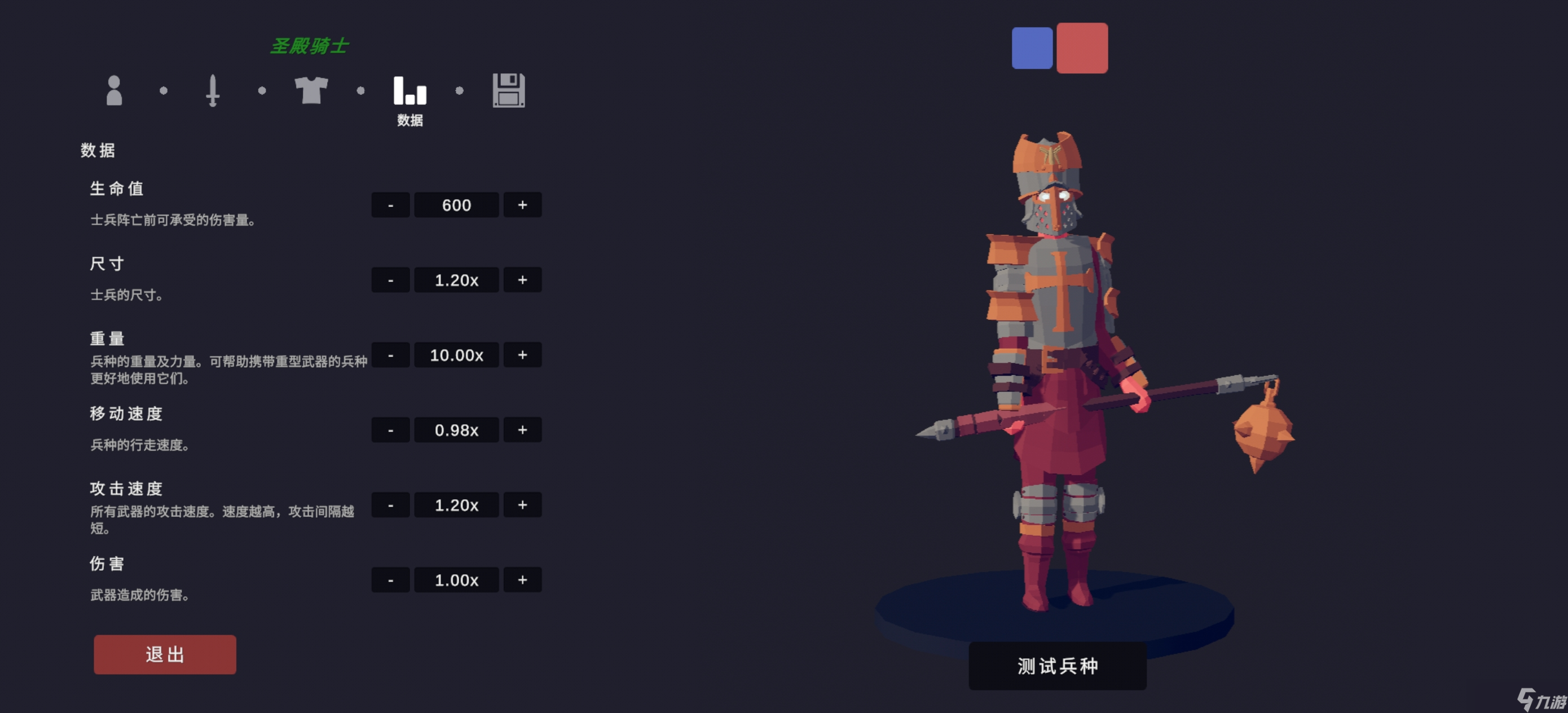Screen dimensions: 1568x713
Task: Increase 攻击速度 attack speed with plus
Action: pyautogui.click(x=522, y=505)
